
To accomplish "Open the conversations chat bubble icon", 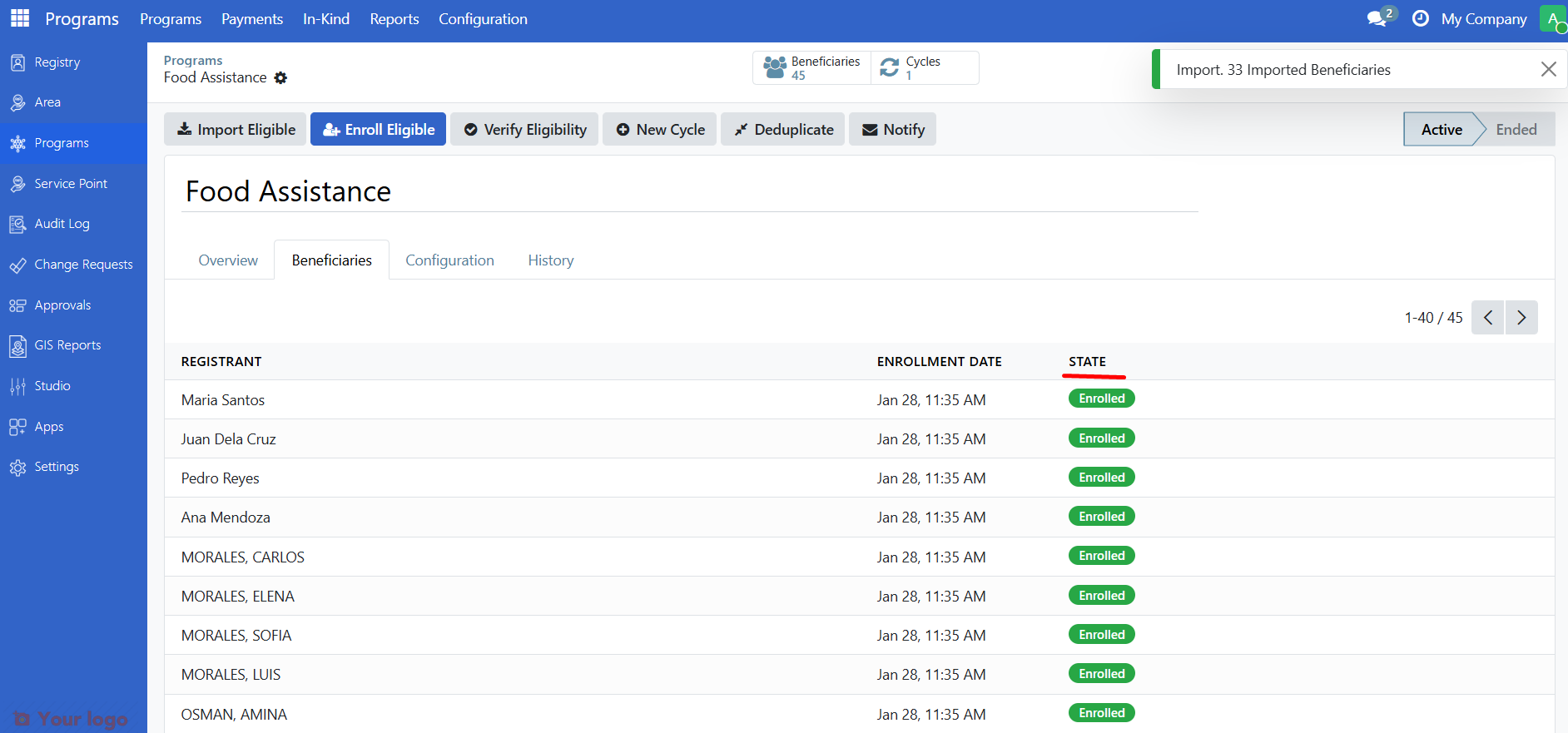I will (1377, 18).
